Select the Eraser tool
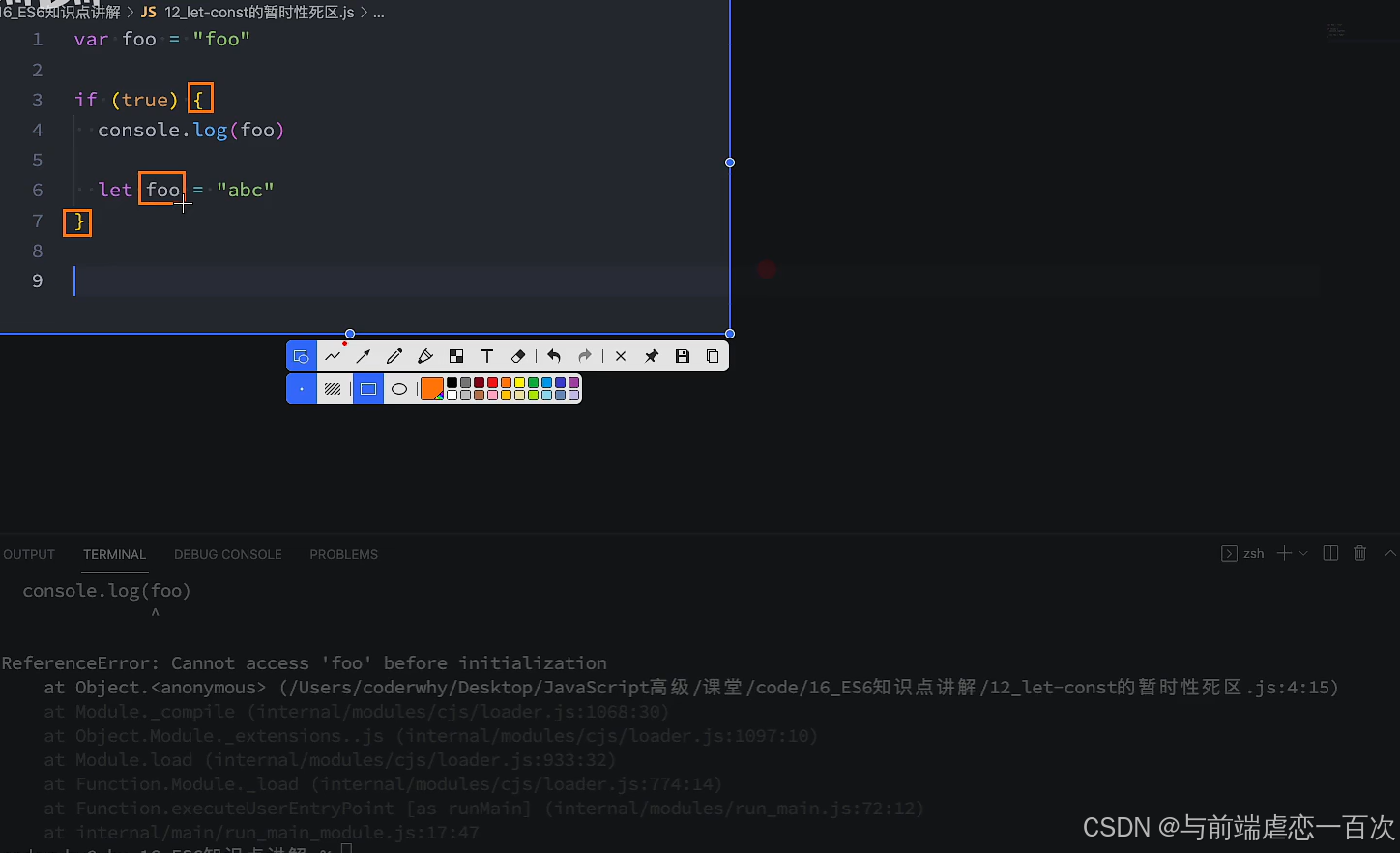Image resolution: width=1400 pixels, height=853 pixels. (x=517, y=356)
